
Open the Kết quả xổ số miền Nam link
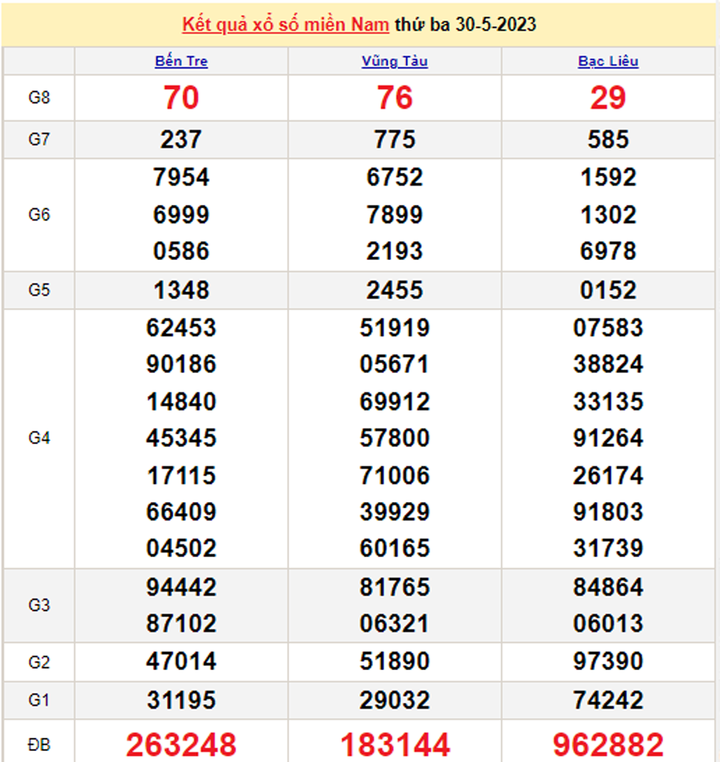click(286, 24)
